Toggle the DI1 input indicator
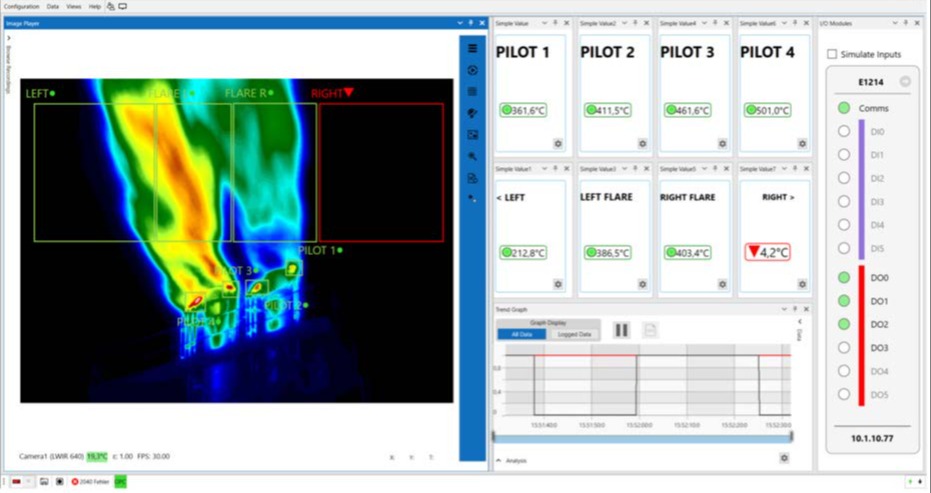 tap(844, 154)
